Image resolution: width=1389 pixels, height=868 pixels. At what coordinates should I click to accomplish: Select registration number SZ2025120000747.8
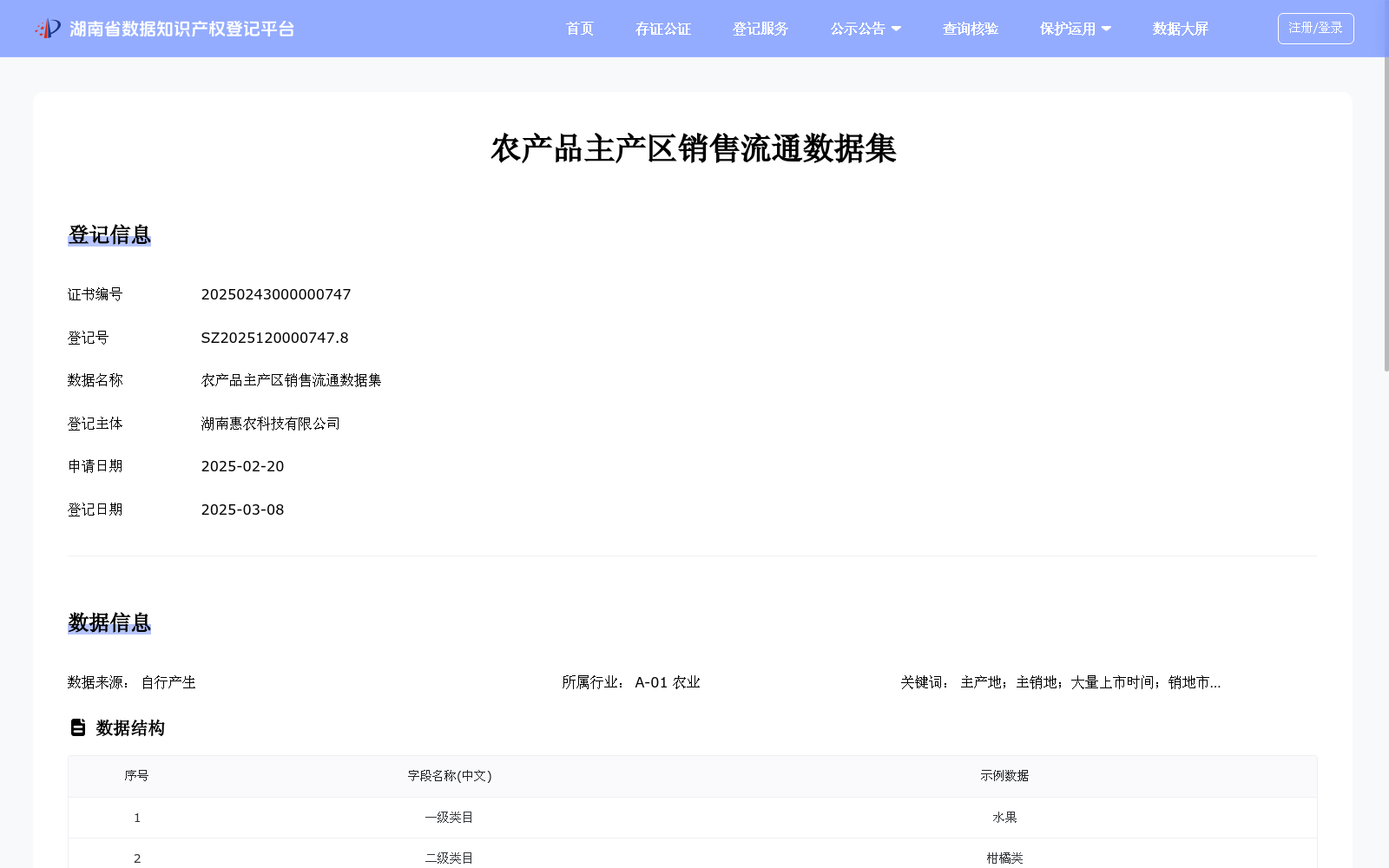click(x=274, y=338)
